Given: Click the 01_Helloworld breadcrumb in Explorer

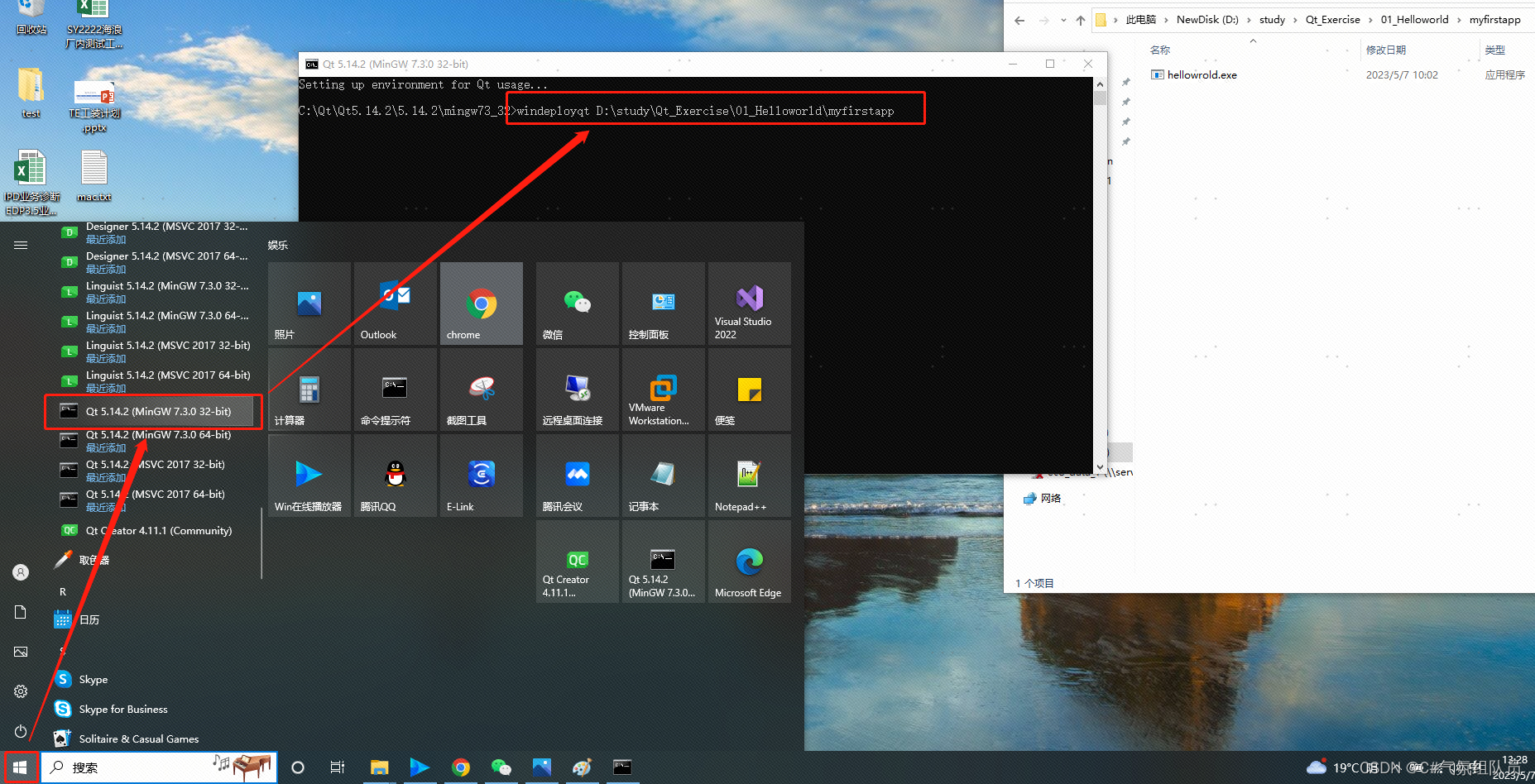Looking at the screenshot, I should tap(1414, 20).
